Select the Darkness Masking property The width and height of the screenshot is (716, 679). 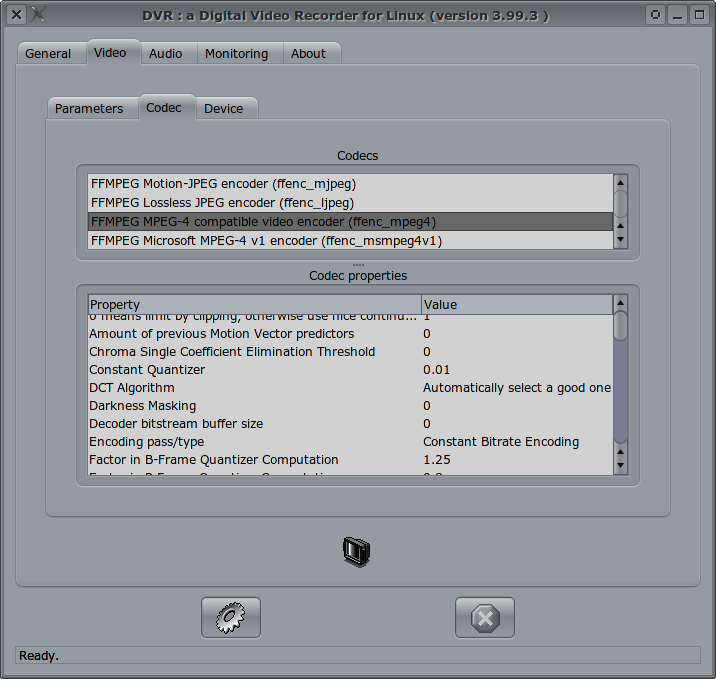click(x=142, y=405)
